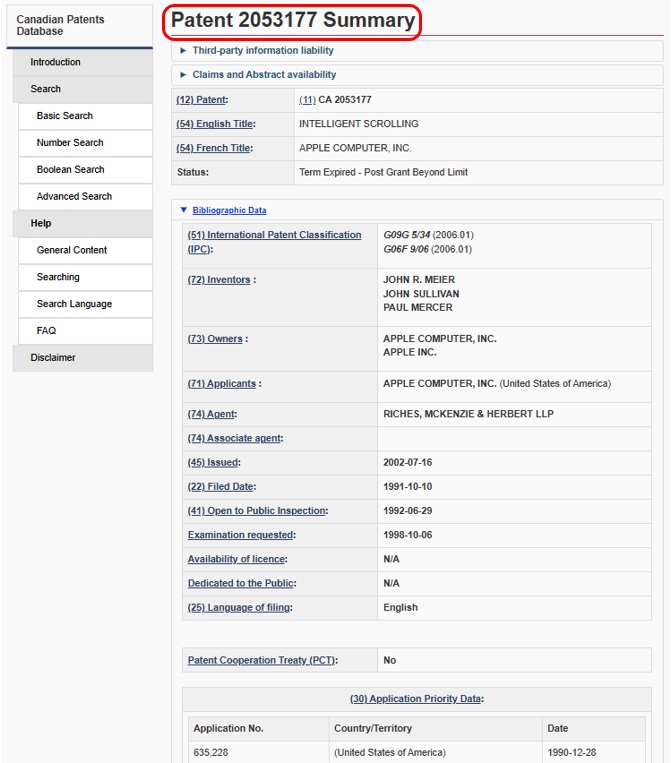Open Boolean Search in sidebar
The width and height of the screenshot is (671, 763).
pos(70,170)
